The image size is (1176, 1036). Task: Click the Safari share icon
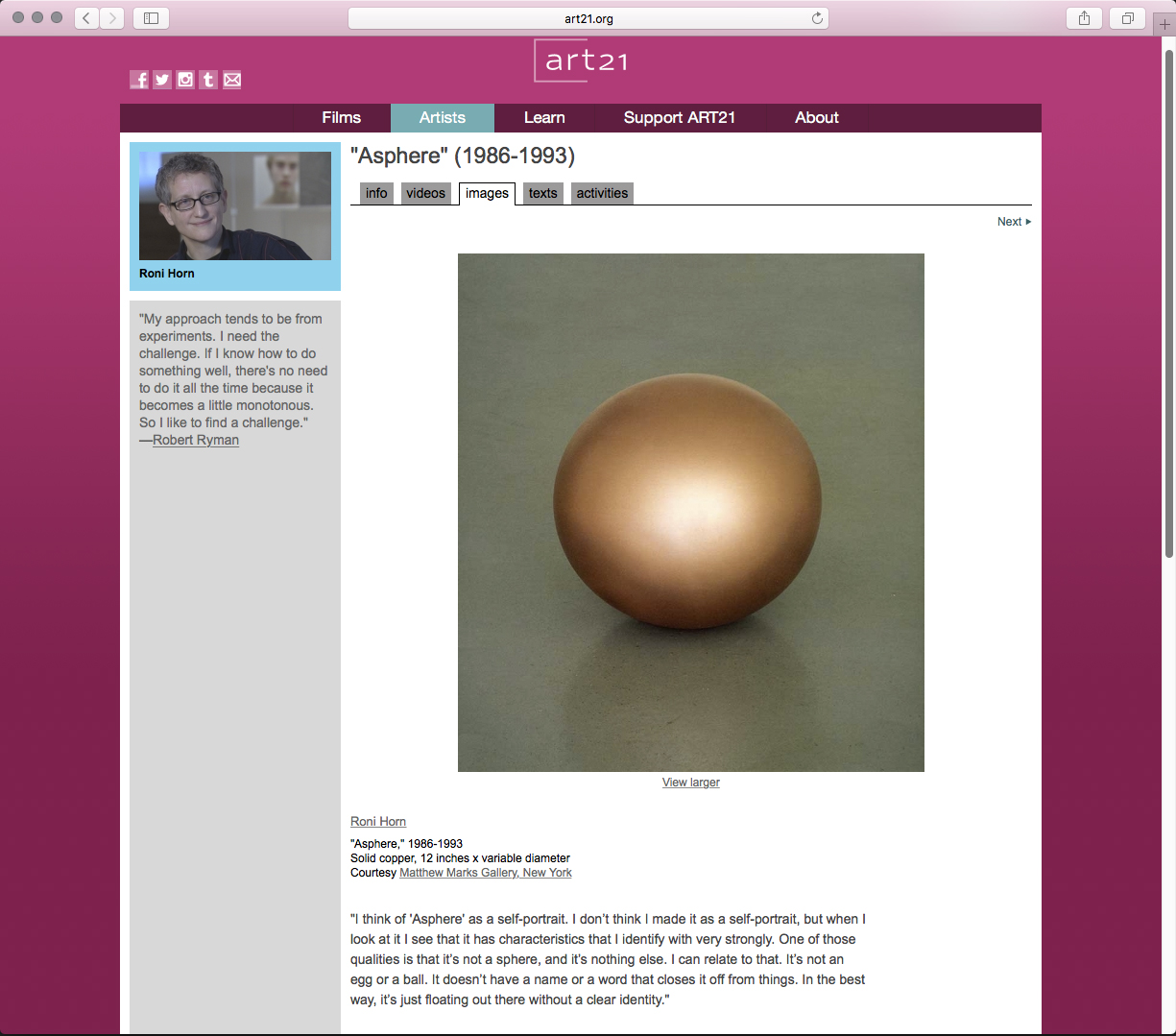(1084, 18)
